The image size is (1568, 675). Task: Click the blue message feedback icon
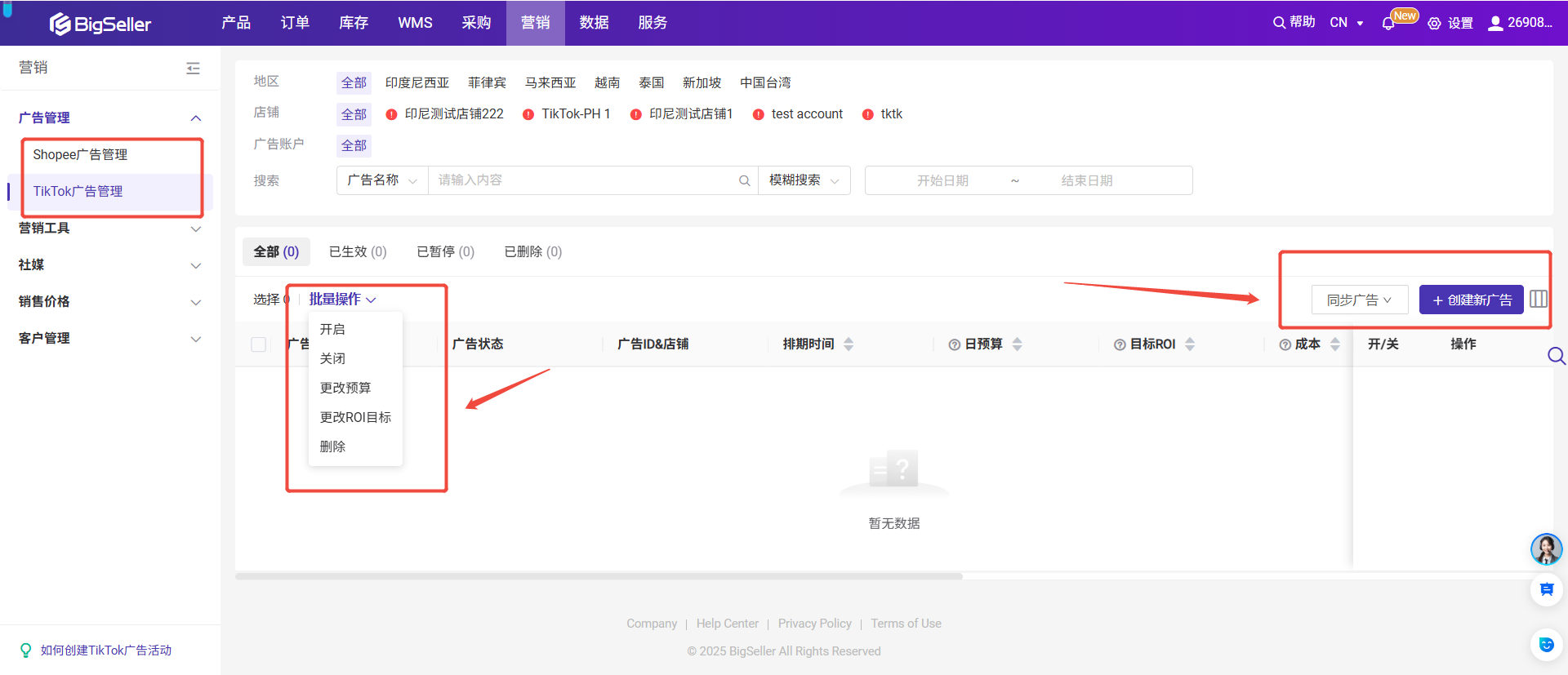click(1546, 589)
